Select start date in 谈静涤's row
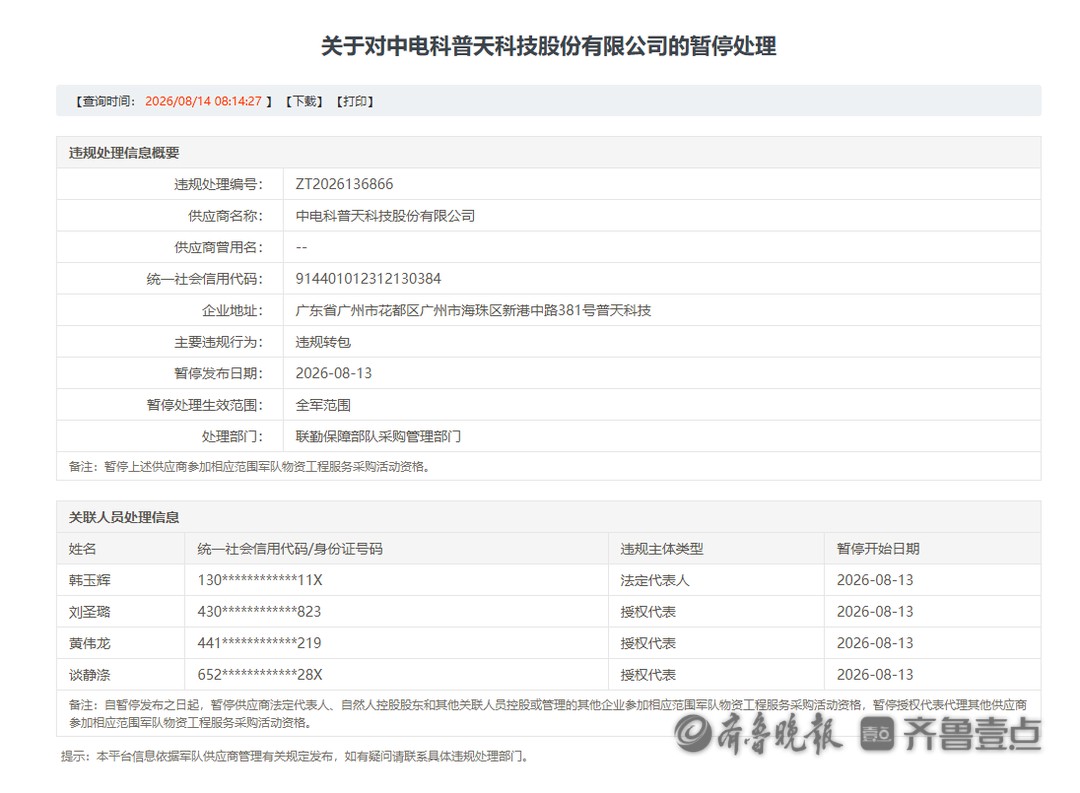The height and width of the screenshot is (793, 1080). 875,675
